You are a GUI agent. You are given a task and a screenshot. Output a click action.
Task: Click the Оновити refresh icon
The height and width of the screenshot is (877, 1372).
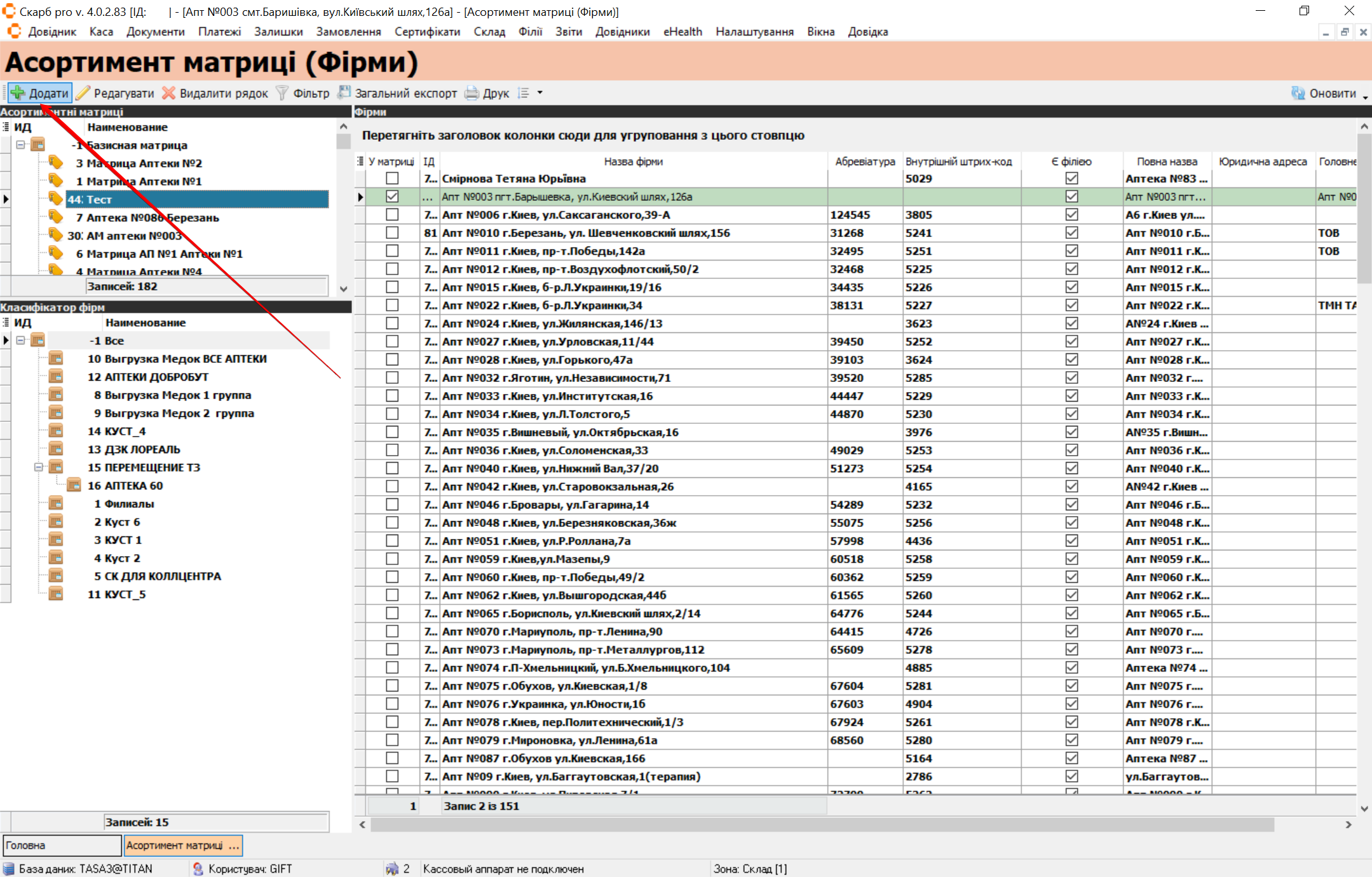coord(1298,93)
